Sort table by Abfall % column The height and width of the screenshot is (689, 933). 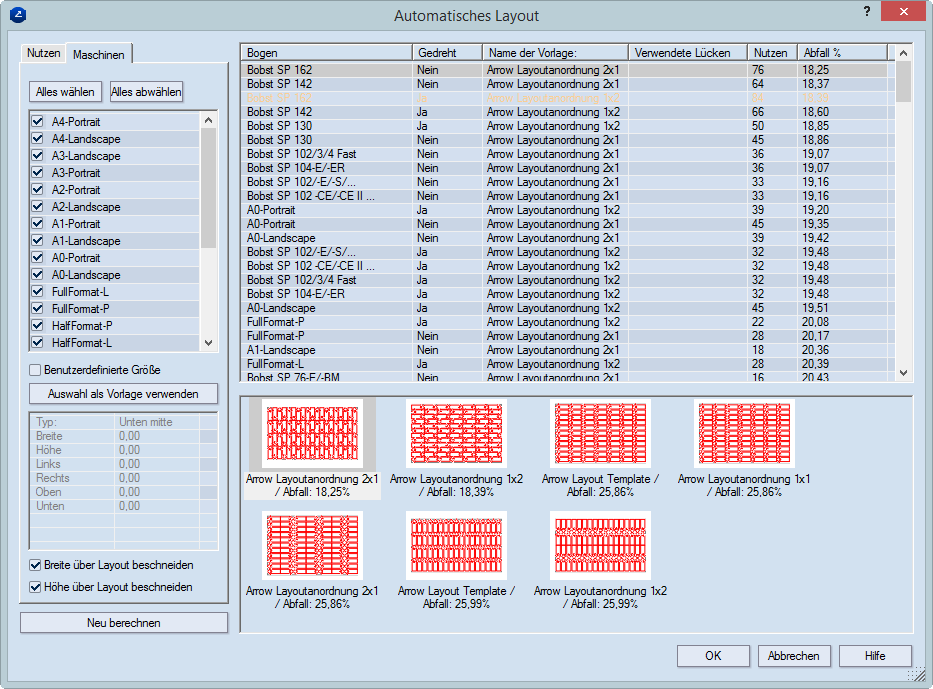(x=840, y=52)
